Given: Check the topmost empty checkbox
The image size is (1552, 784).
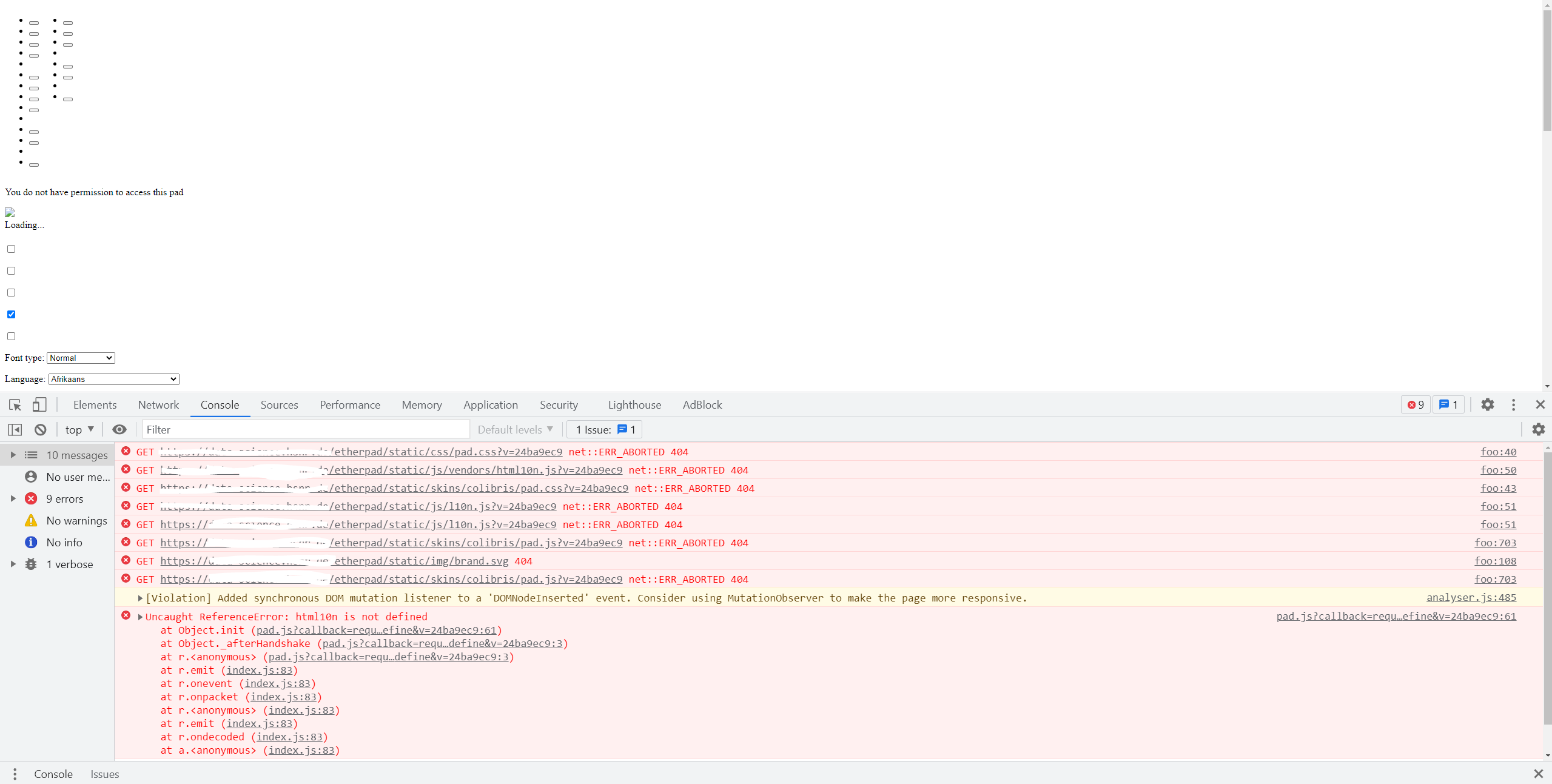Looking at the screenshot, I should coord(11,249).
